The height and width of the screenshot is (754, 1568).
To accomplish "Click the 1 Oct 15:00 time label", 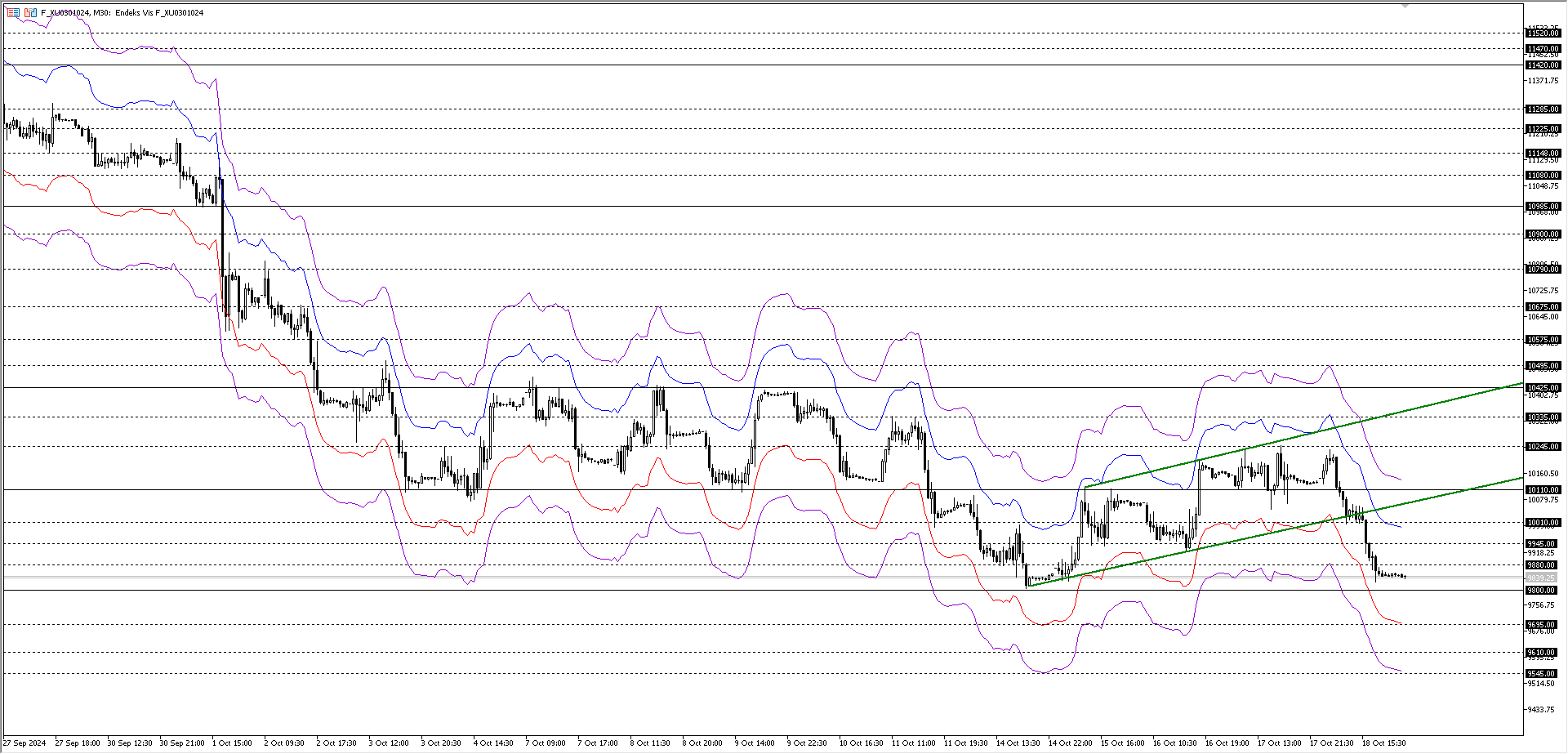I will (x=232, y=743).
